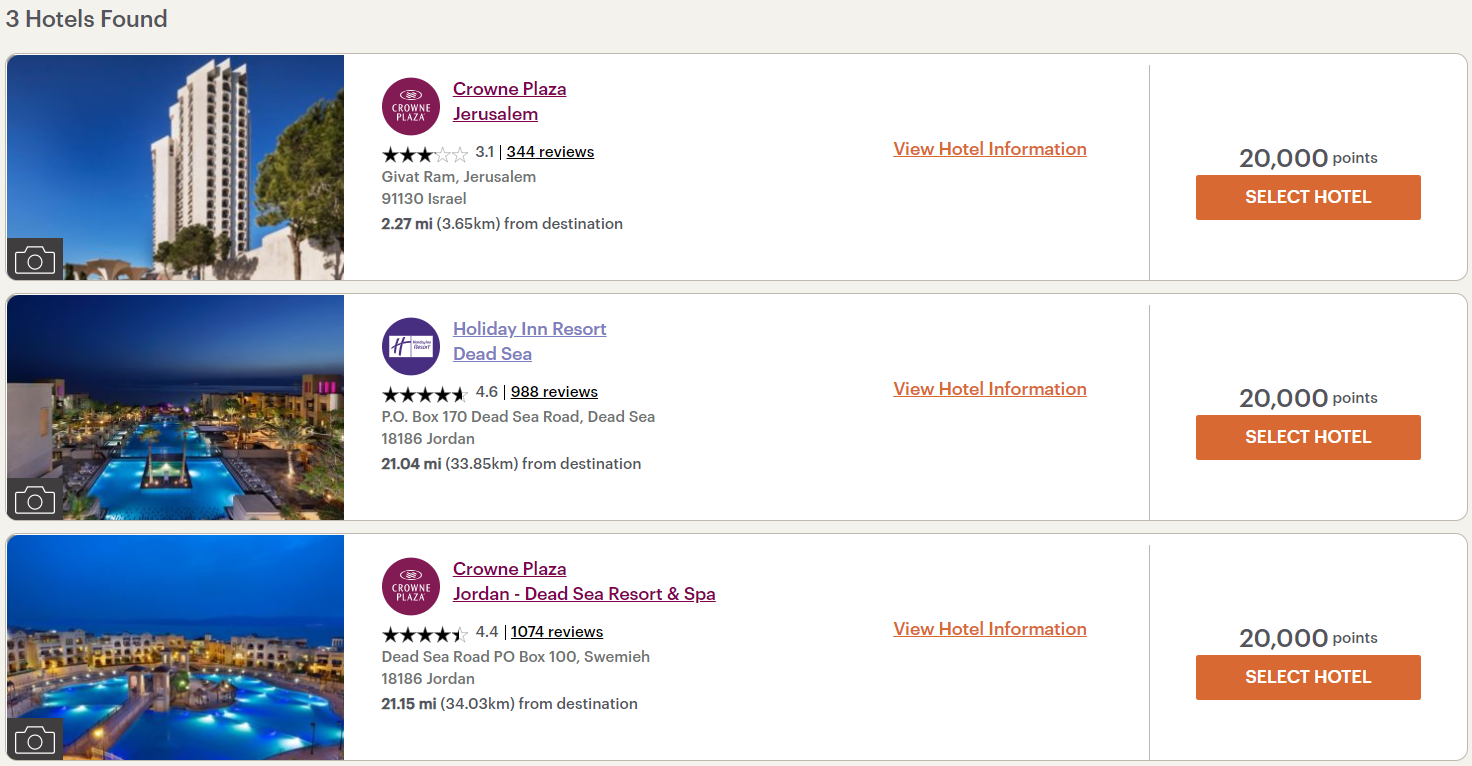This screenshot has height=766, width=1472.
Task: Click the 4.4 star rating icons
Action: pos(425,633)
